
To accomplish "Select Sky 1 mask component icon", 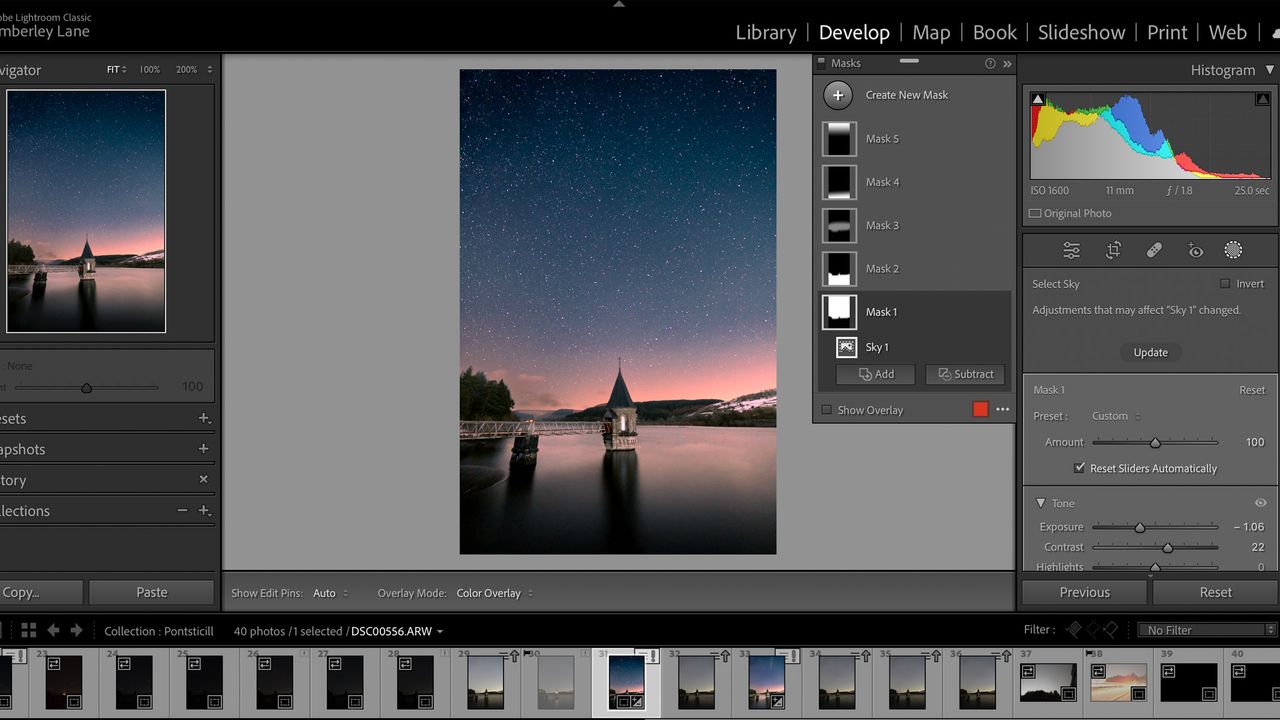I will (846, 347).
